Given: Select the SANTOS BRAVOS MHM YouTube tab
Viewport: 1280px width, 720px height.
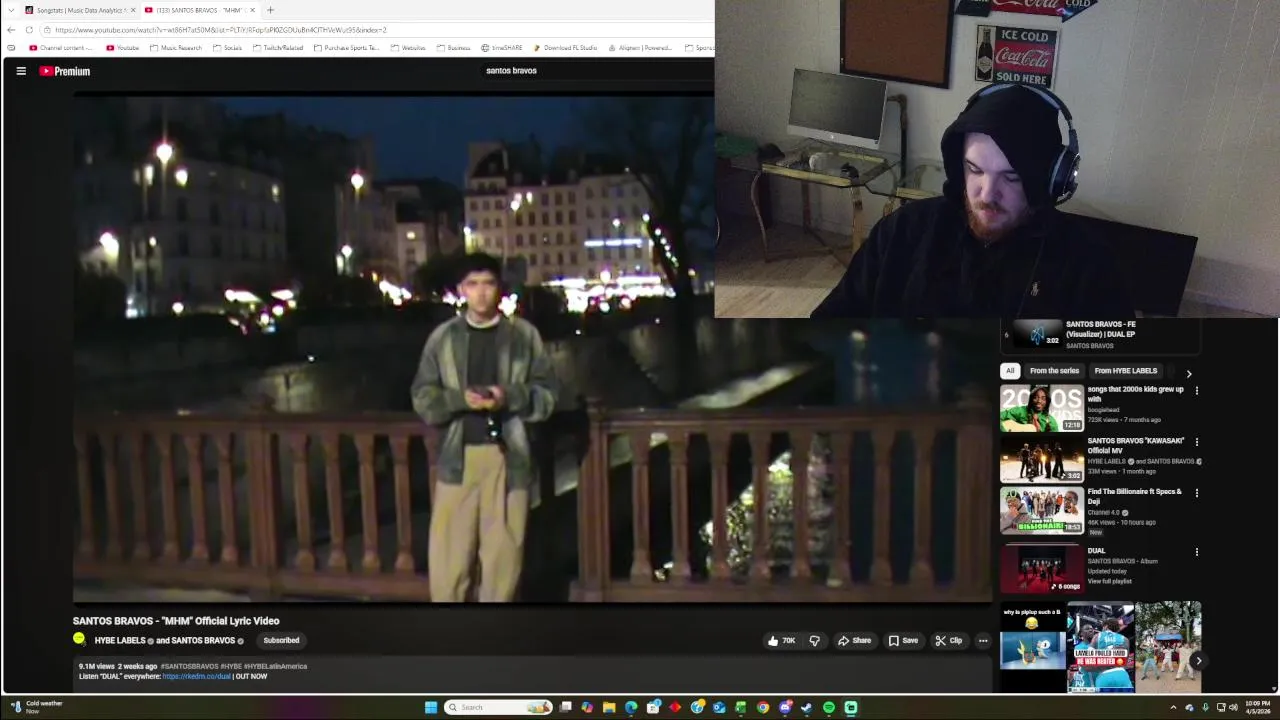Looking at the screenshot, I should point(199,10).
